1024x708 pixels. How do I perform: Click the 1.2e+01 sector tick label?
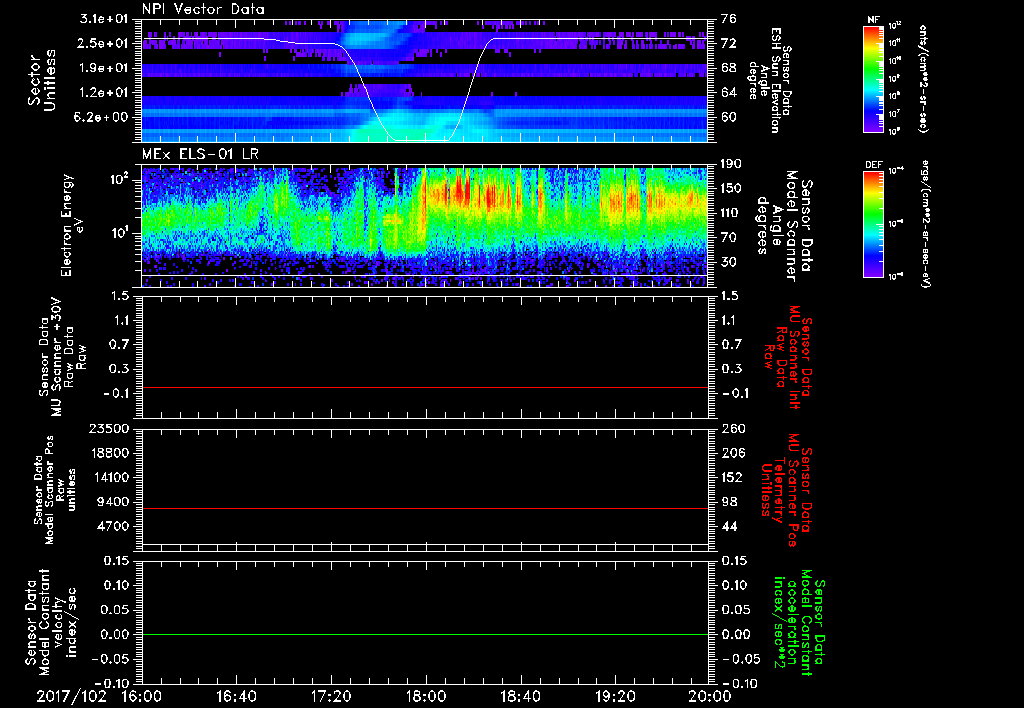click(104, 93)
